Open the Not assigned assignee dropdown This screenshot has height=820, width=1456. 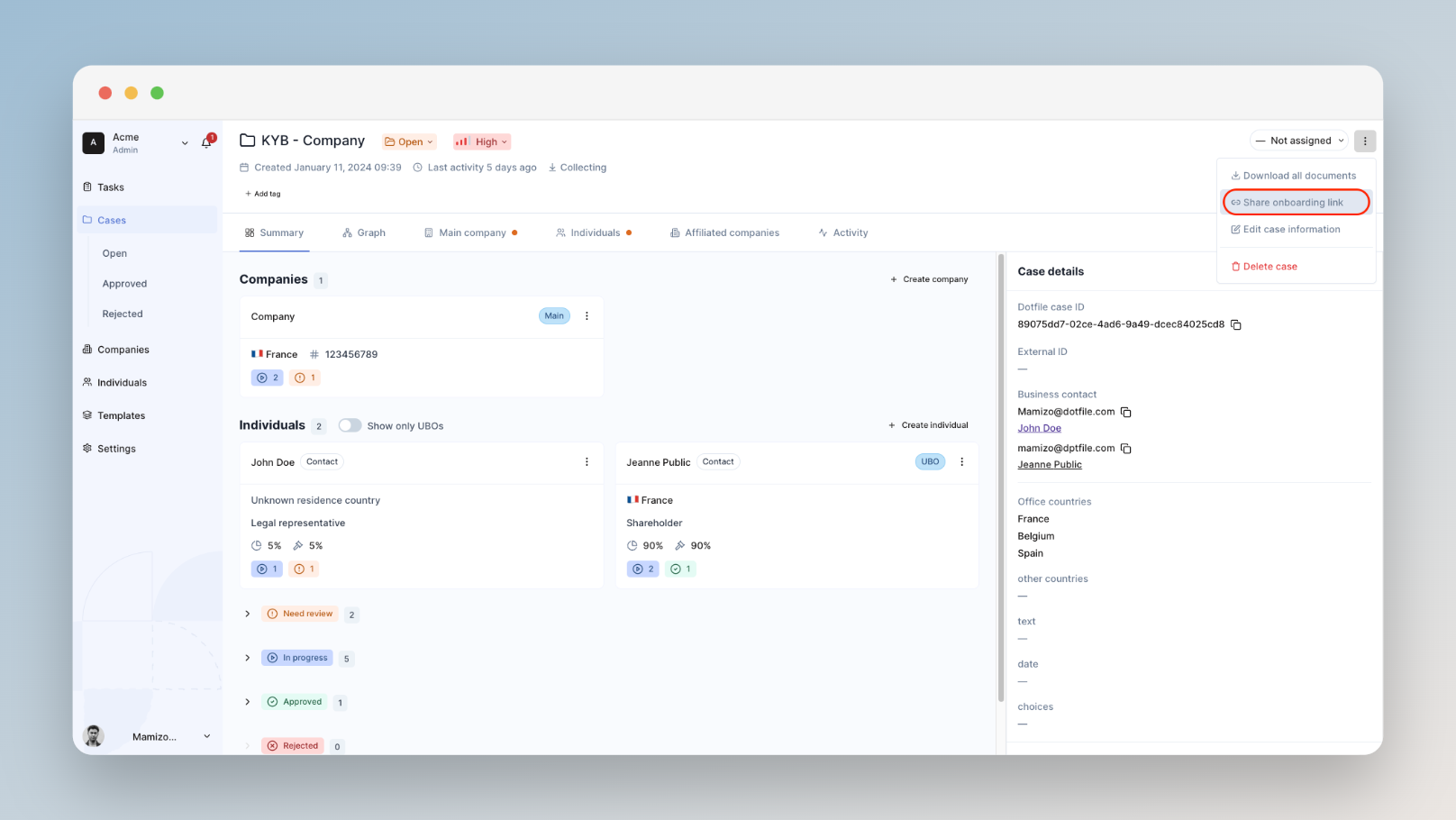[x=1299, y=141]
